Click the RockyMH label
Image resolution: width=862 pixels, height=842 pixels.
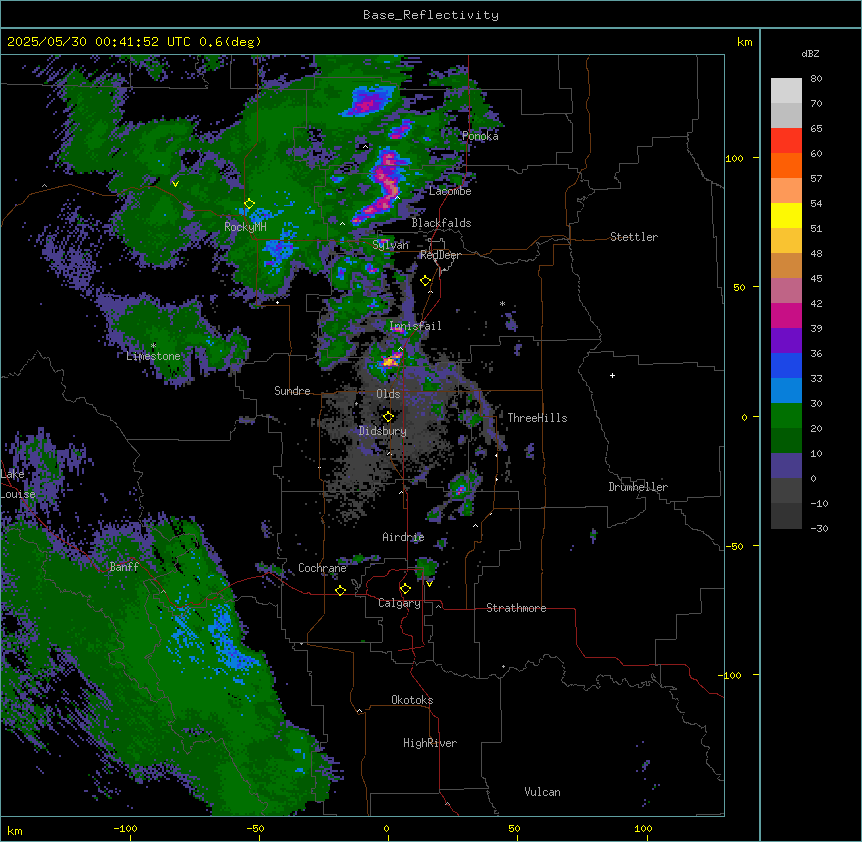tap(245, 226)
